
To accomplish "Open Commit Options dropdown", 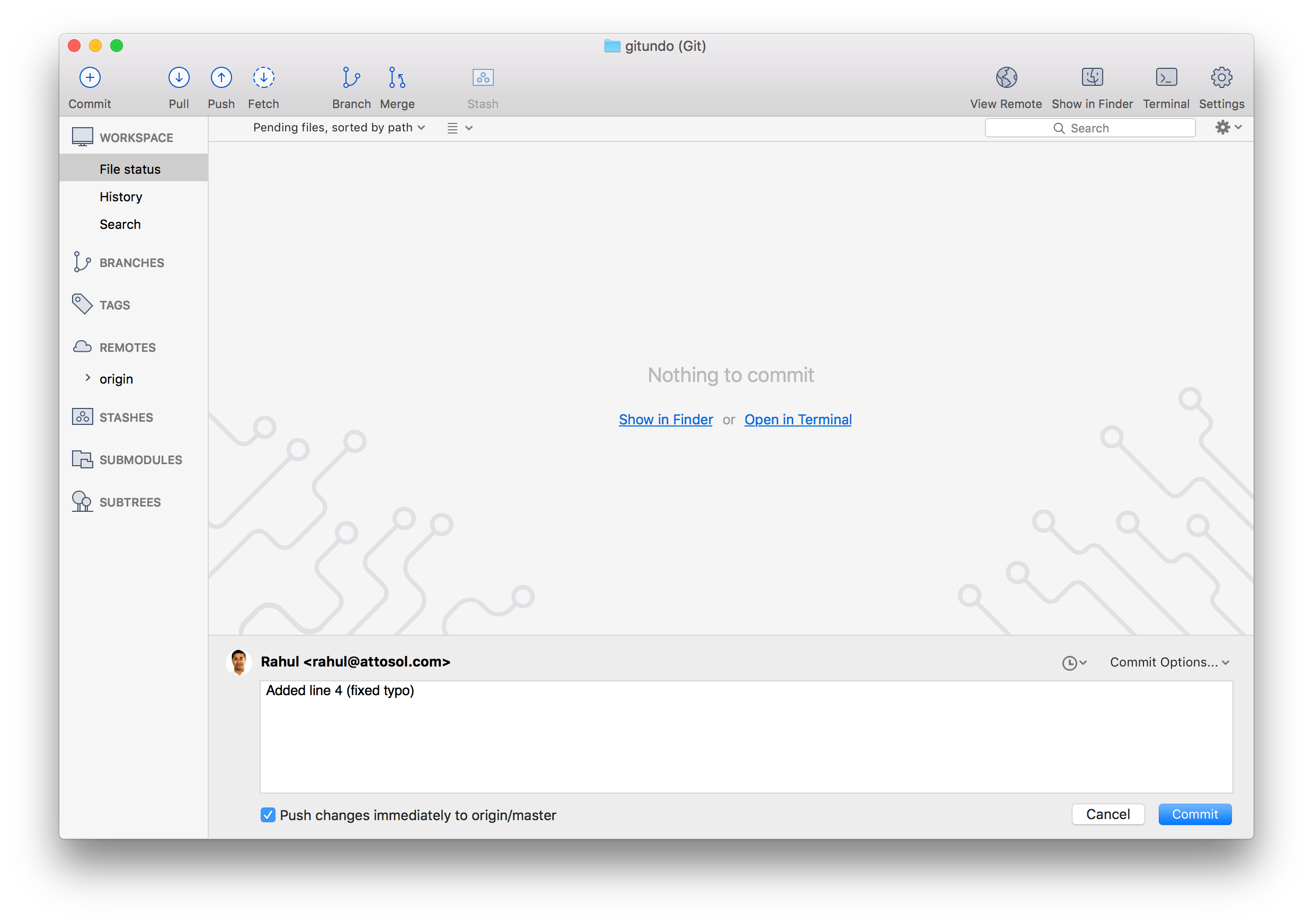I will tap(1169, 661).
